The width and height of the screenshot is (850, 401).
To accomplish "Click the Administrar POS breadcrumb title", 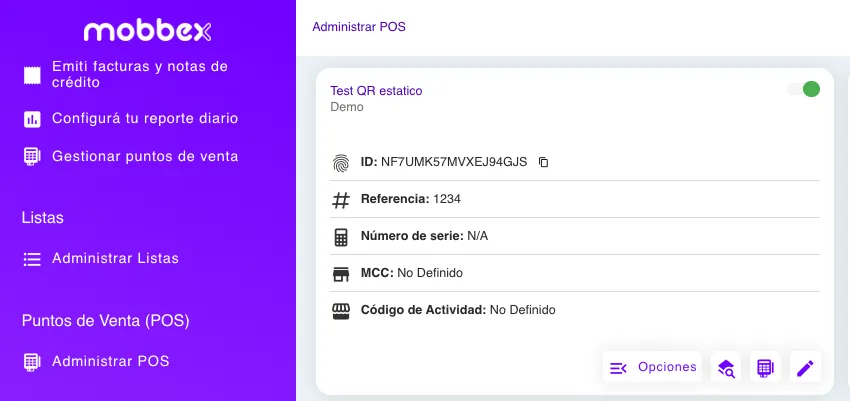I will [x=359, y=27].
